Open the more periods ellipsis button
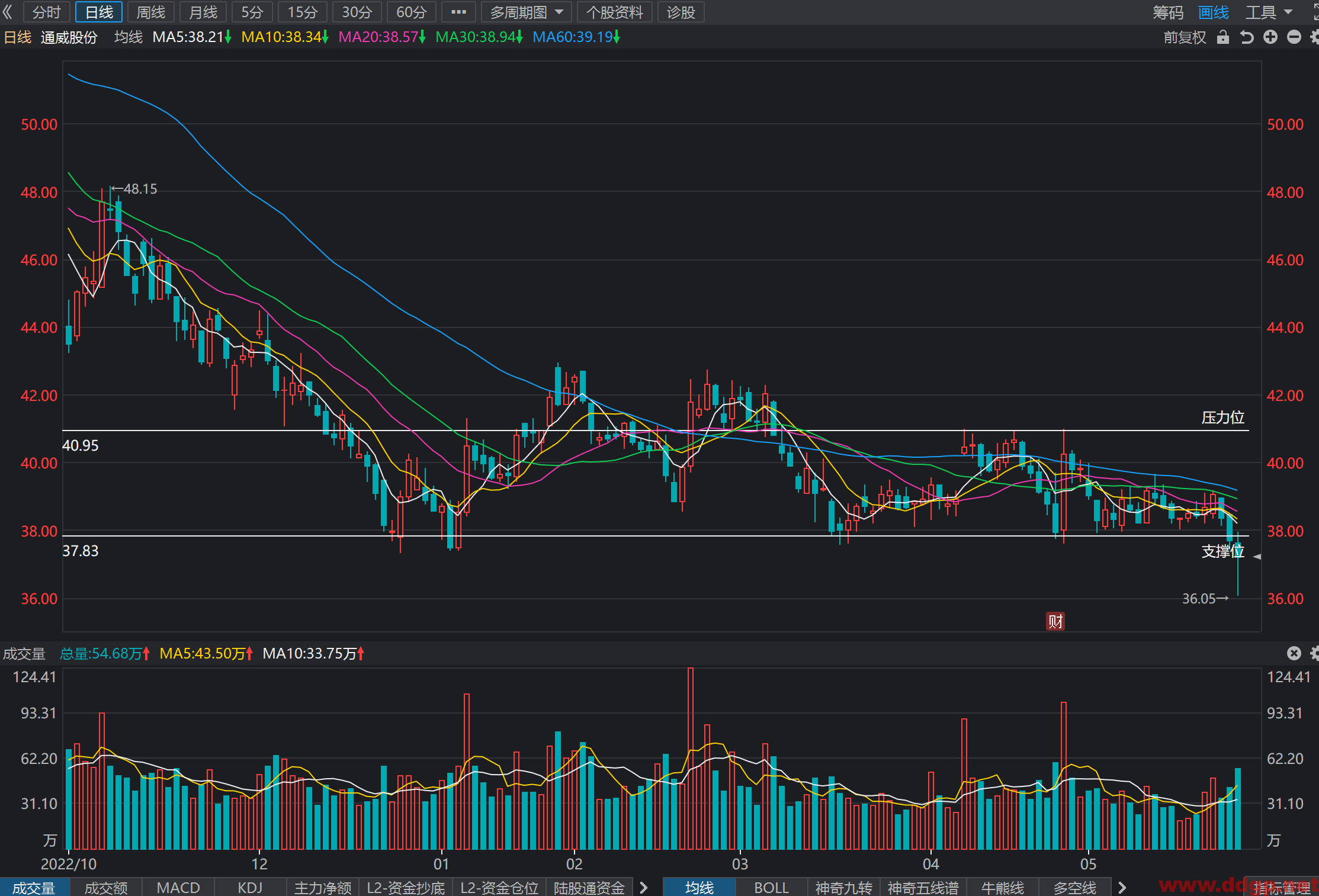Screen dimensions: 1319x896 (x=458, y=12)
